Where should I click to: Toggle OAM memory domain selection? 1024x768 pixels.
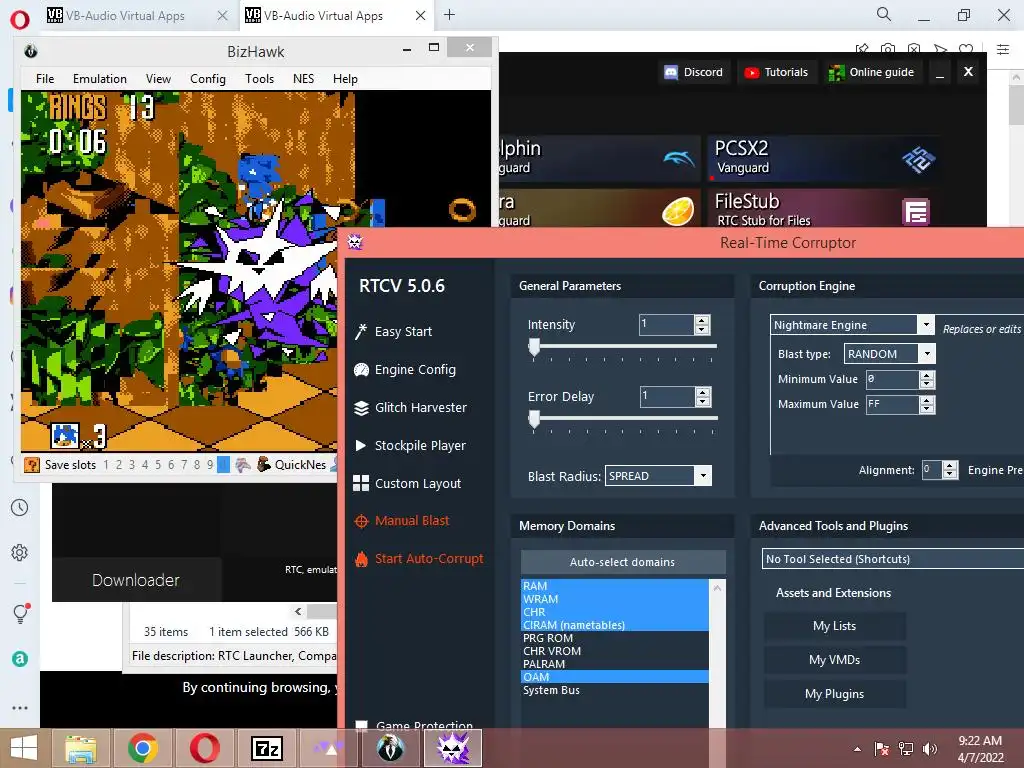(x=615, y=677)
